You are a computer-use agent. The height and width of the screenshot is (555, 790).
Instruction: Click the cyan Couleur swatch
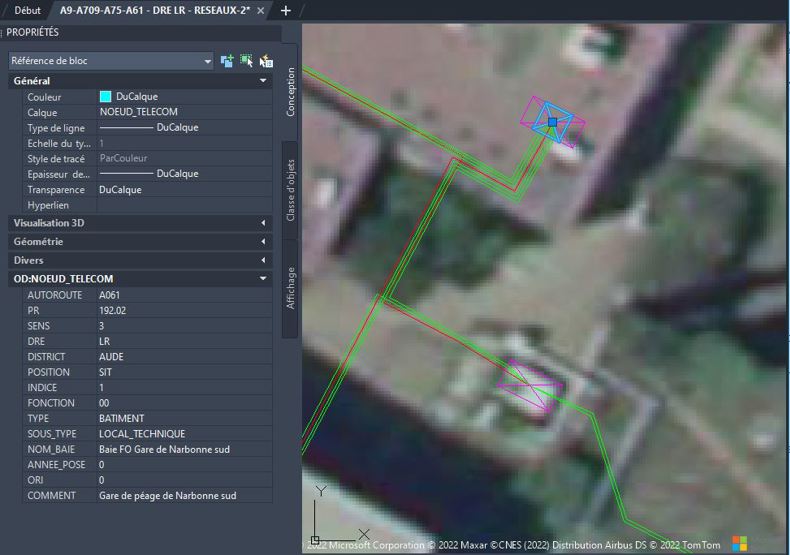coord(105,97)
